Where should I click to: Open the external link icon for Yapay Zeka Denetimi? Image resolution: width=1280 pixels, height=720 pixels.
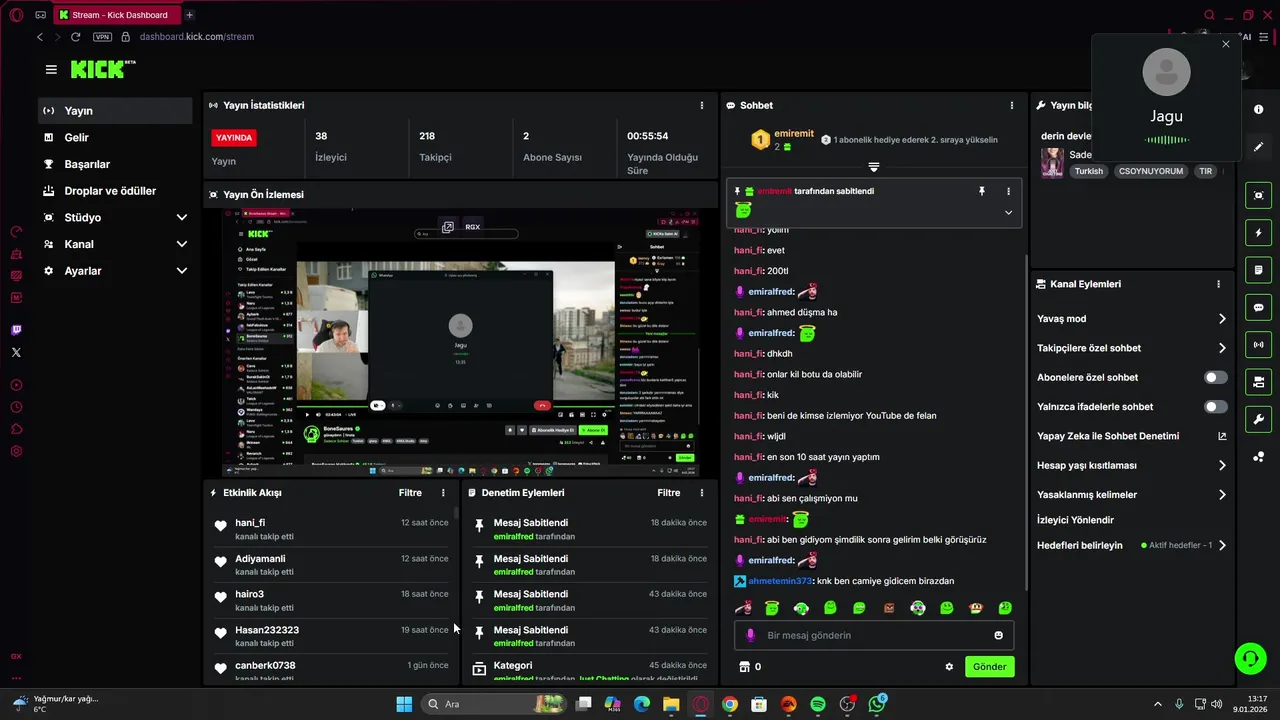pos(1222,436)
